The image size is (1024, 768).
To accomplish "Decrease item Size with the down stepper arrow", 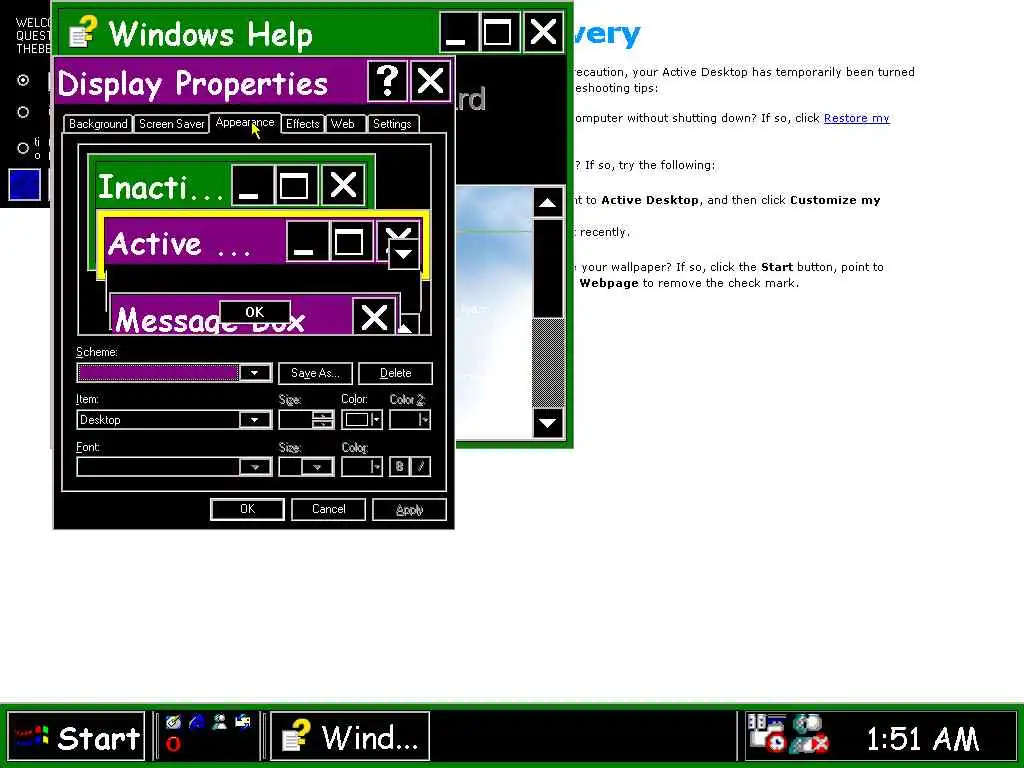I will (x=323, y=424).
